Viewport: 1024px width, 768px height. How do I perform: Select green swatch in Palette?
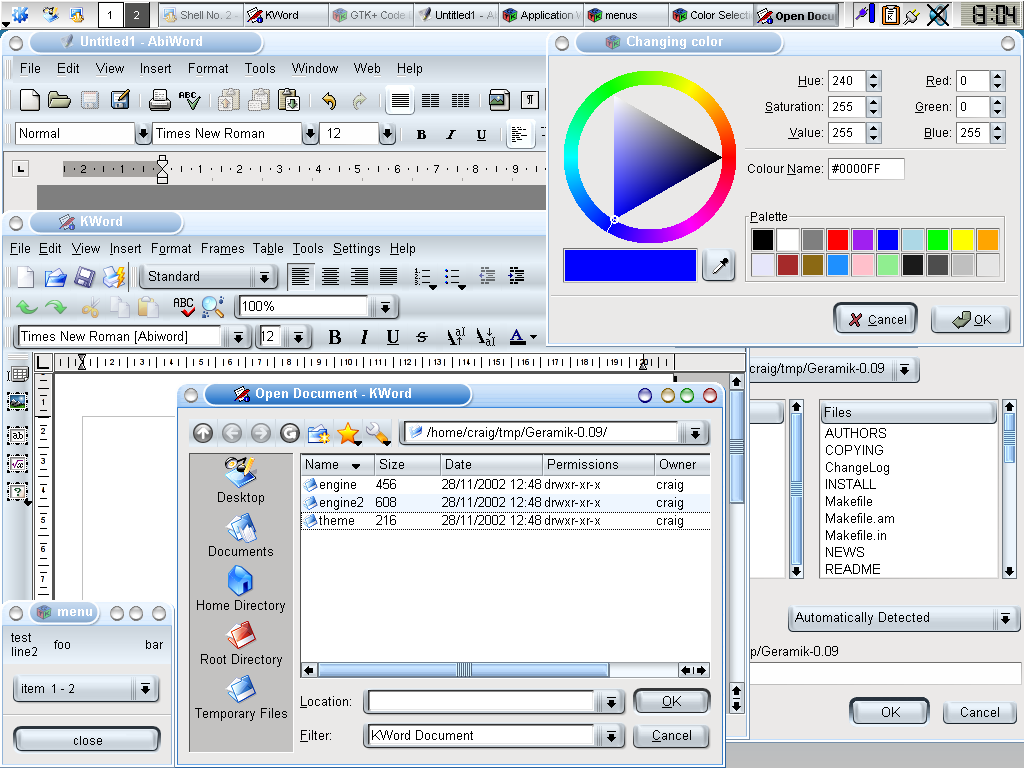click(937, 240)
